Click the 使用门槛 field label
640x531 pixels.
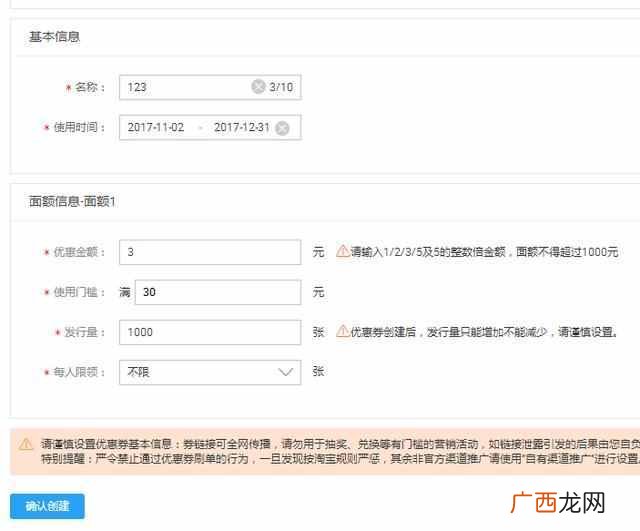click(79, 292)
